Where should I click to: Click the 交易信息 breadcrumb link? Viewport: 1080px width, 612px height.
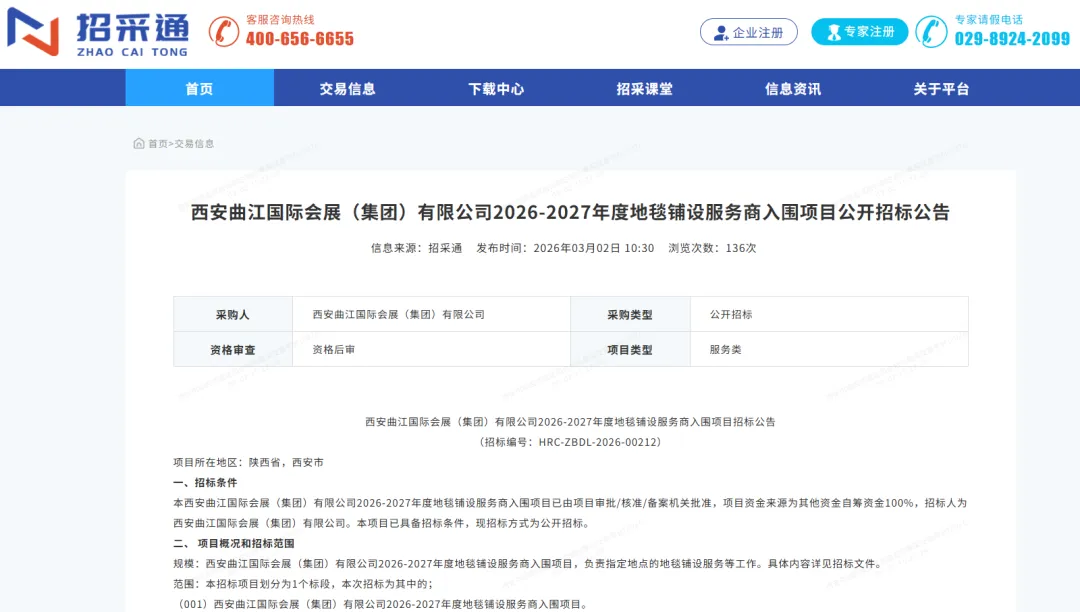point(194,144)
